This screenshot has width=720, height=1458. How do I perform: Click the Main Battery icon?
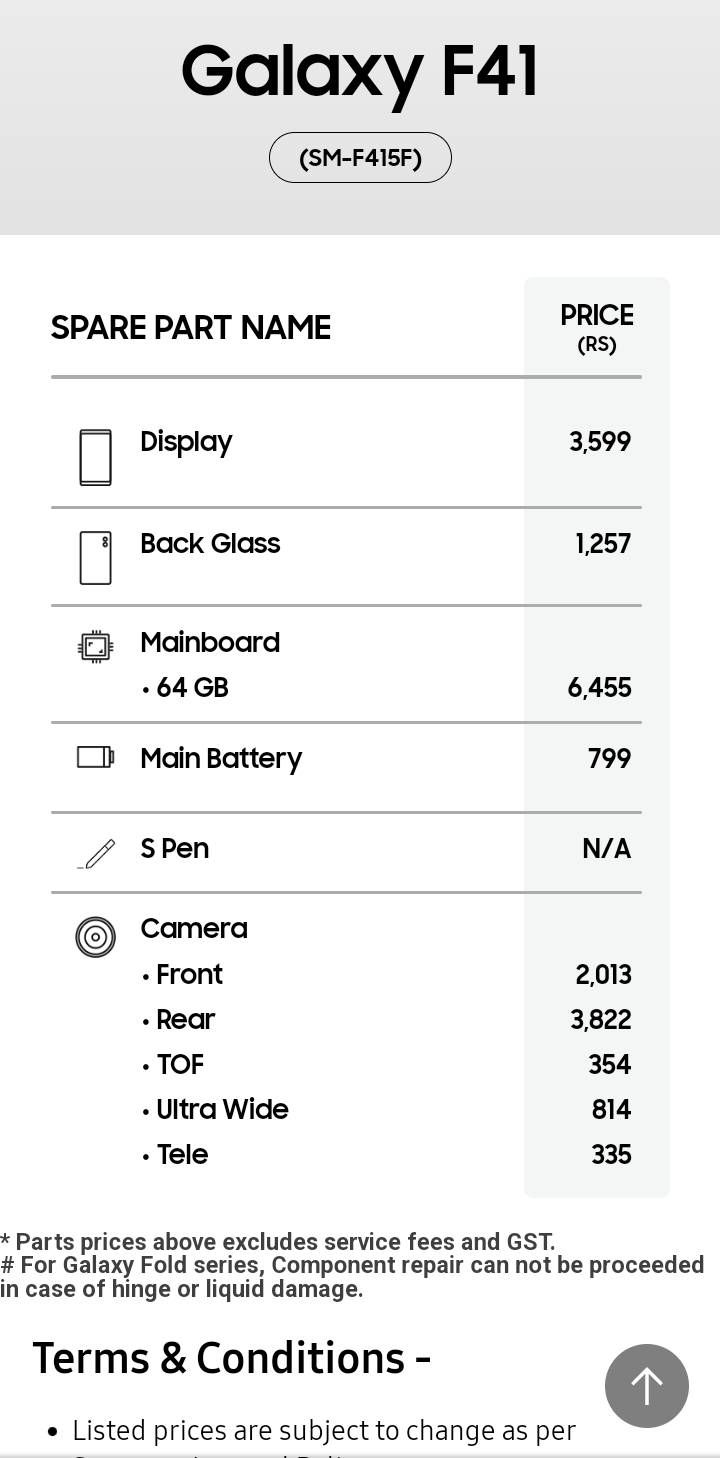[x=96, y=757]
